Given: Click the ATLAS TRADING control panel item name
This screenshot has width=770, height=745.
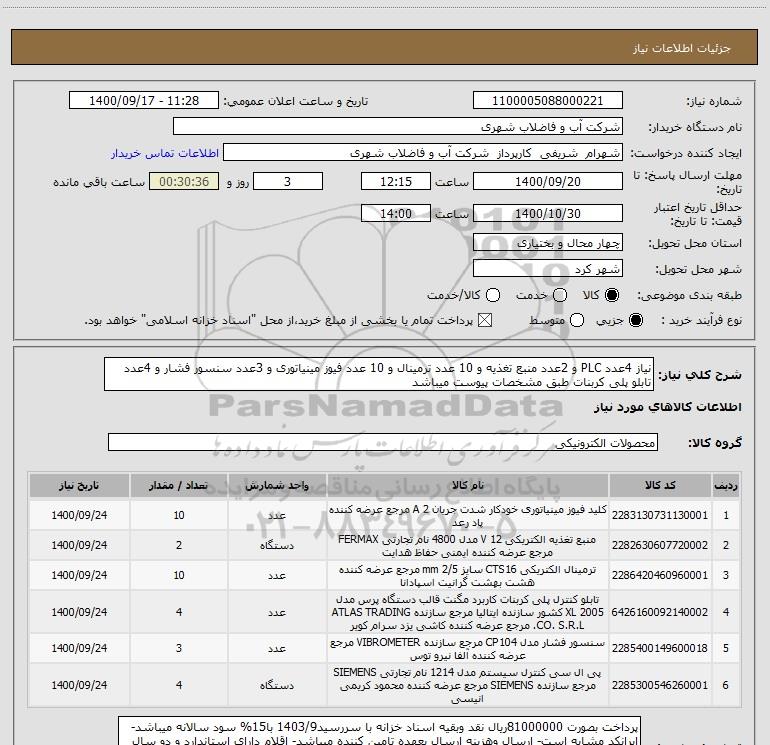Looking at the screenshot, I should [x=468, y=612].
